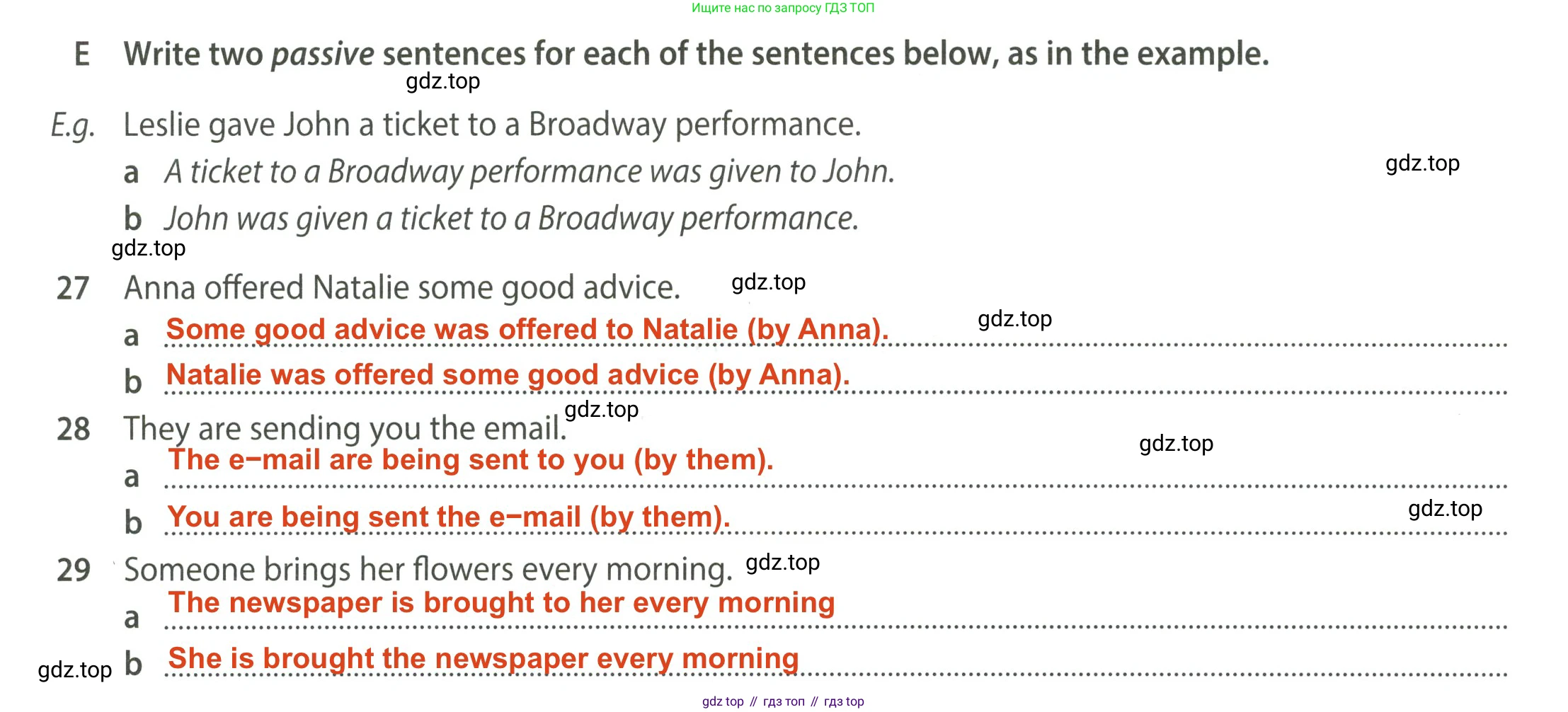The image size is (1568, 712).
Task: Click the gdz.top watermark after 'Someone brings her flowers'
Action: [782, 563]
